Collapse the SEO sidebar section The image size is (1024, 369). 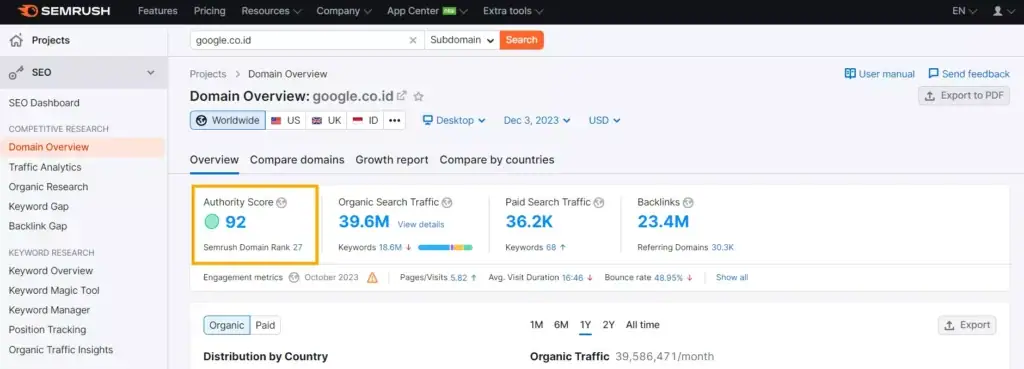coord(151,72)
